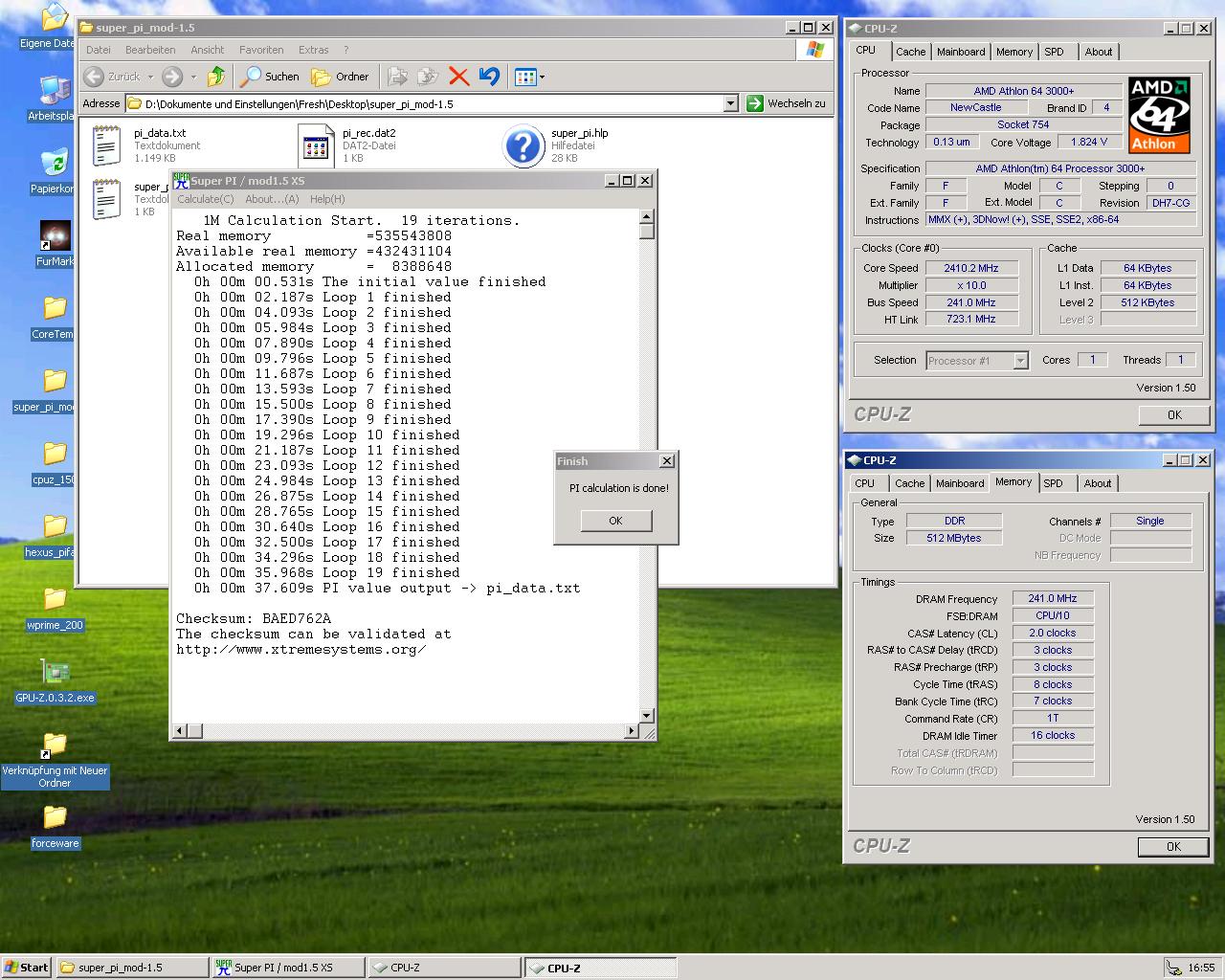Image resolution: width=1225 pixels, height=980 pixels.
Task: Click the Forward arrow icon in Explorer
Action: (172, 77)
